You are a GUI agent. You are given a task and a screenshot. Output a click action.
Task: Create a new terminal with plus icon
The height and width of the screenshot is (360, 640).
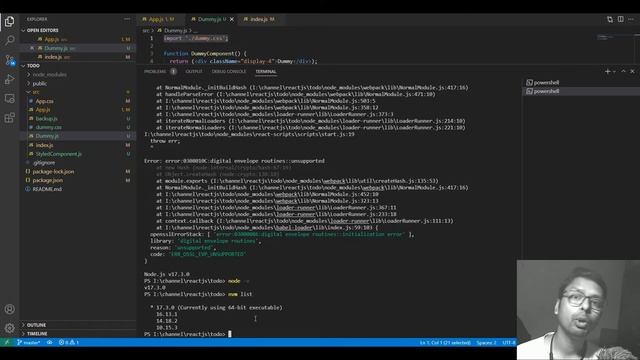point(607,71)
